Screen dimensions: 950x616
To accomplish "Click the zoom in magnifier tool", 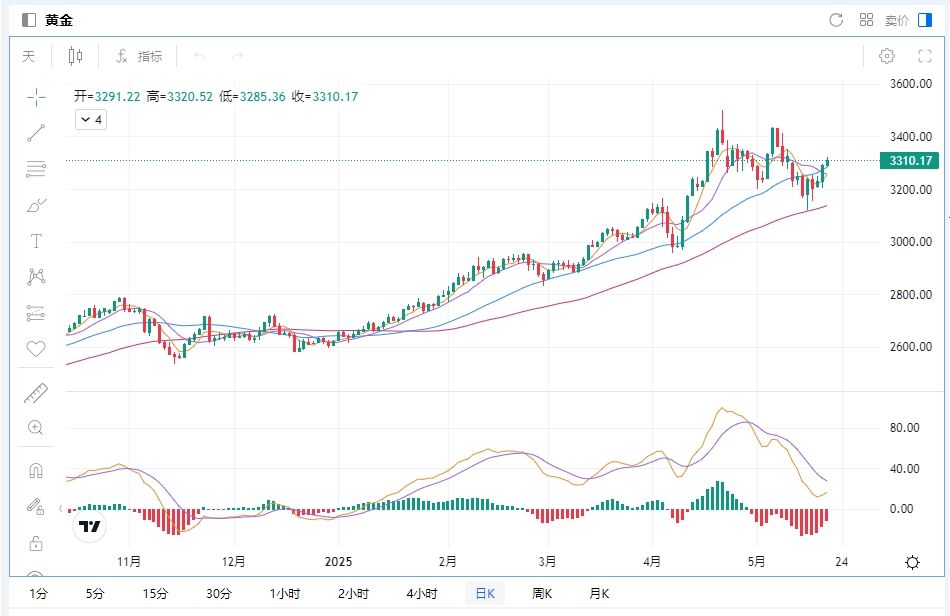I will [36, 428].
